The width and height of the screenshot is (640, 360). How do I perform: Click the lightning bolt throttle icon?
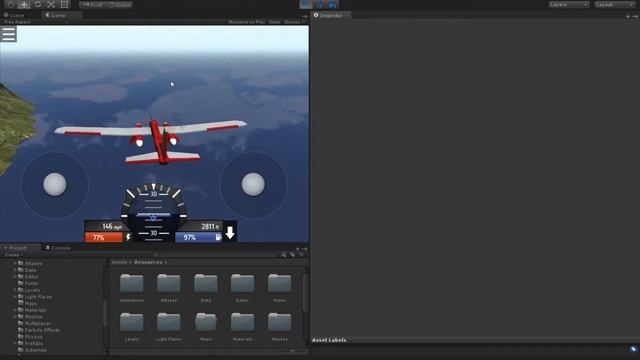[x=128, y=237]
